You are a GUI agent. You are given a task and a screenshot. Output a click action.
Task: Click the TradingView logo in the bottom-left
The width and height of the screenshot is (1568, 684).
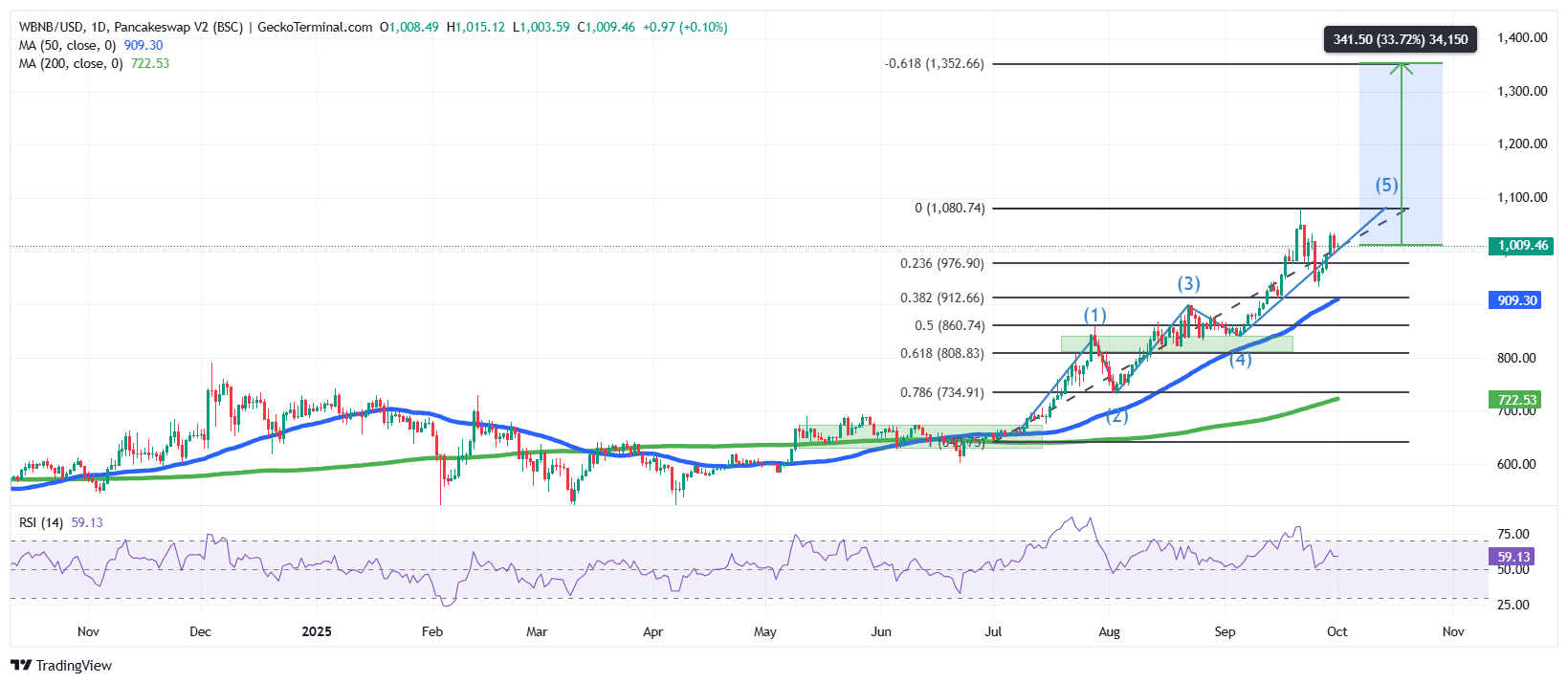(x=61, y=665)
